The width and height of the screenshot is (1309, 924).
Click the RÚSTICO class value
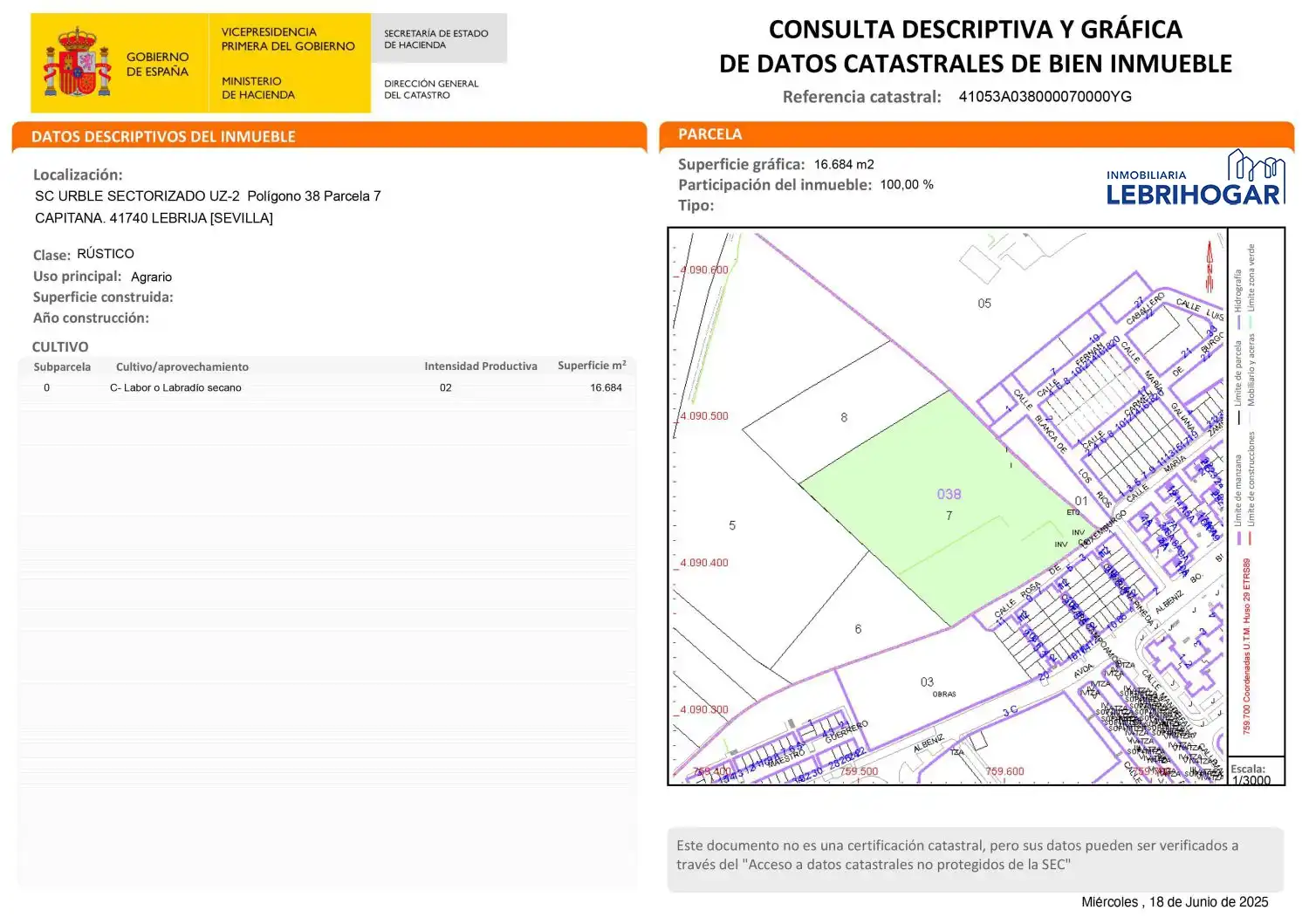[106, 254]
